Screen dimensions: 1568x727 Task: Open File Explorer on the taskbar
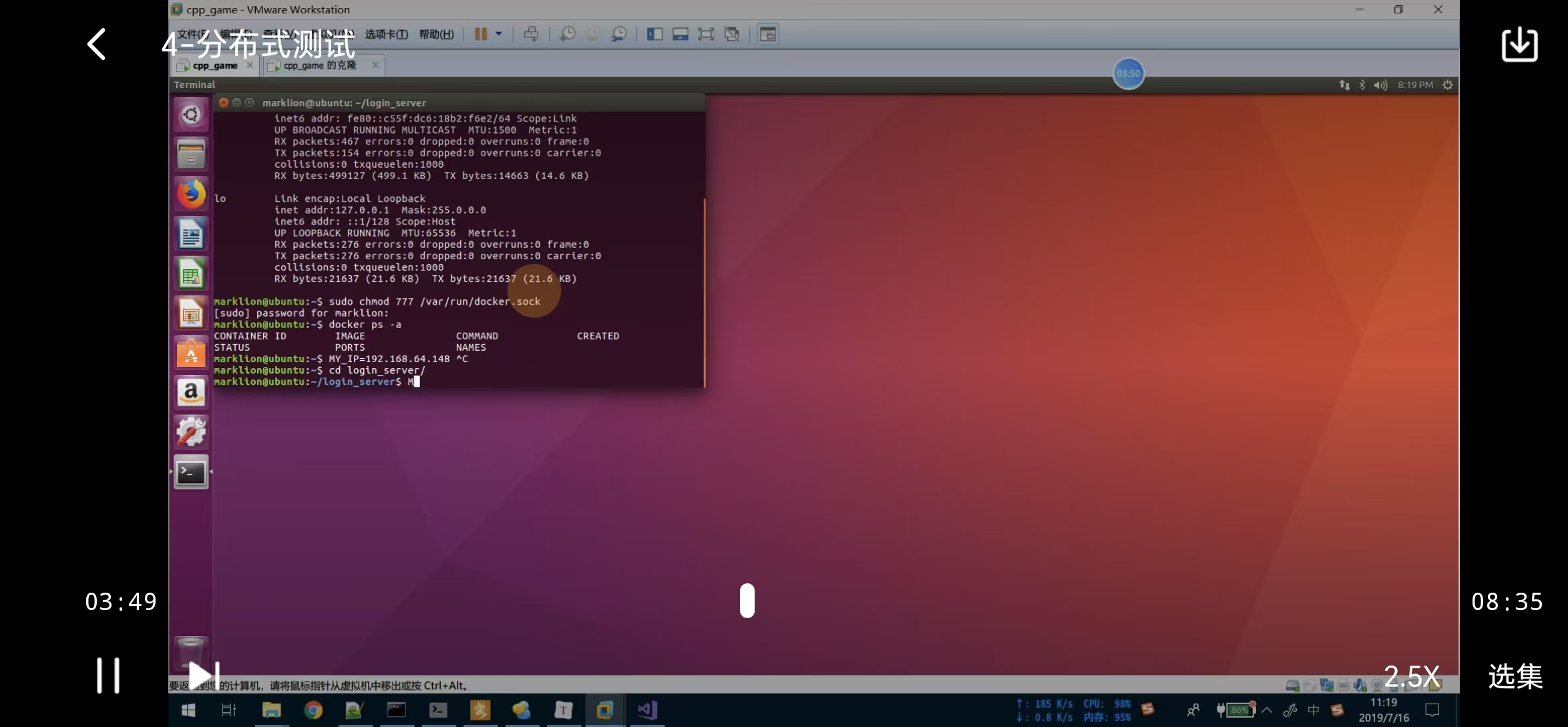click(x=271, y=710)
